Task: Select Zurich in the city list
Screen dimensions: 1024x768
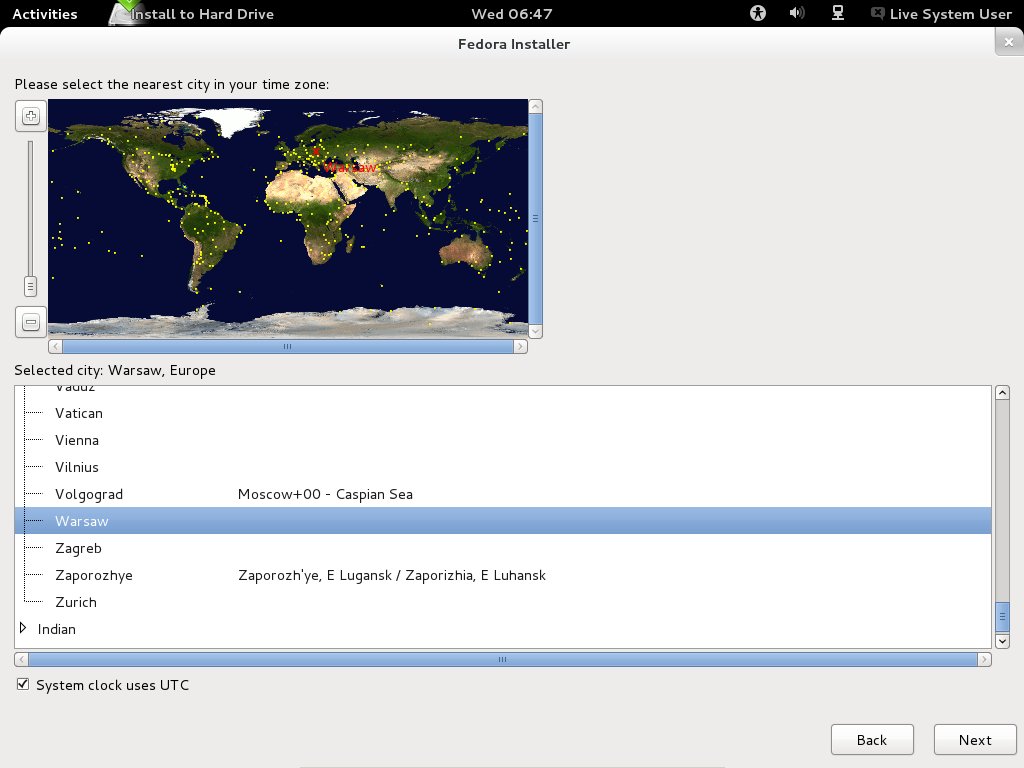Action: coord(503,602)
